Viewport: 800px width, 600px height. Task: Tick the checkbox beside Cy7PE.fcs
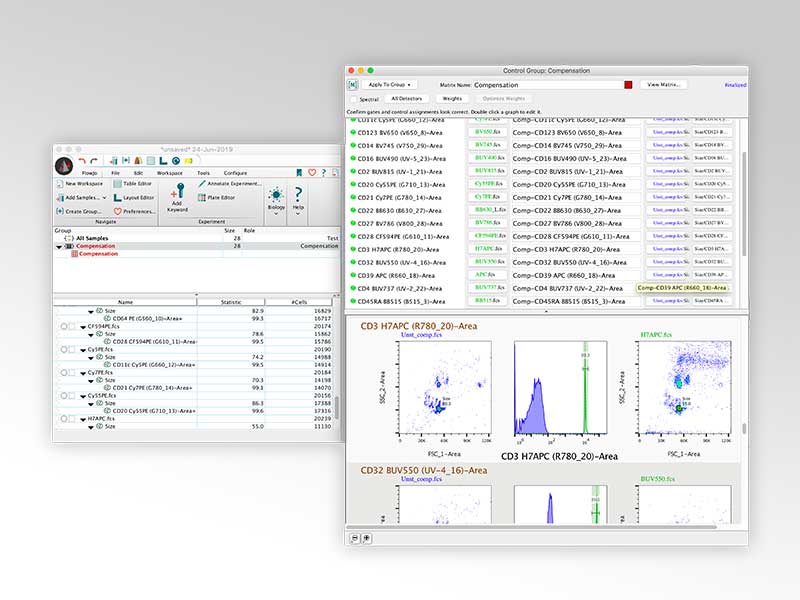click(x=72, y=373)
